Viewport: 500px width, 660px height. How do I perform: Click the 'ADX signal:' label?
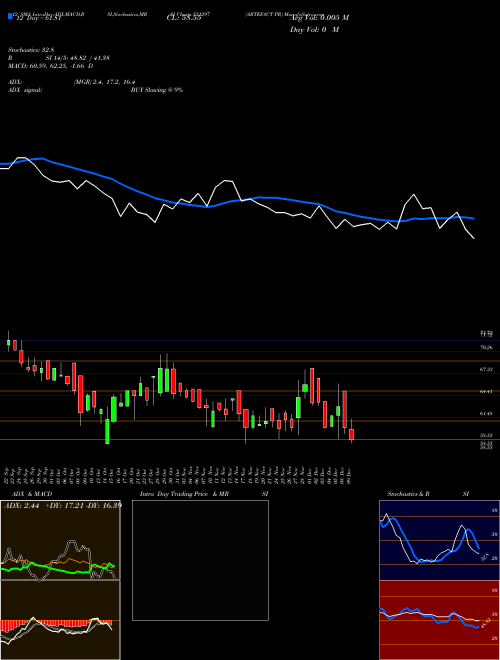[x=25, y=90]
